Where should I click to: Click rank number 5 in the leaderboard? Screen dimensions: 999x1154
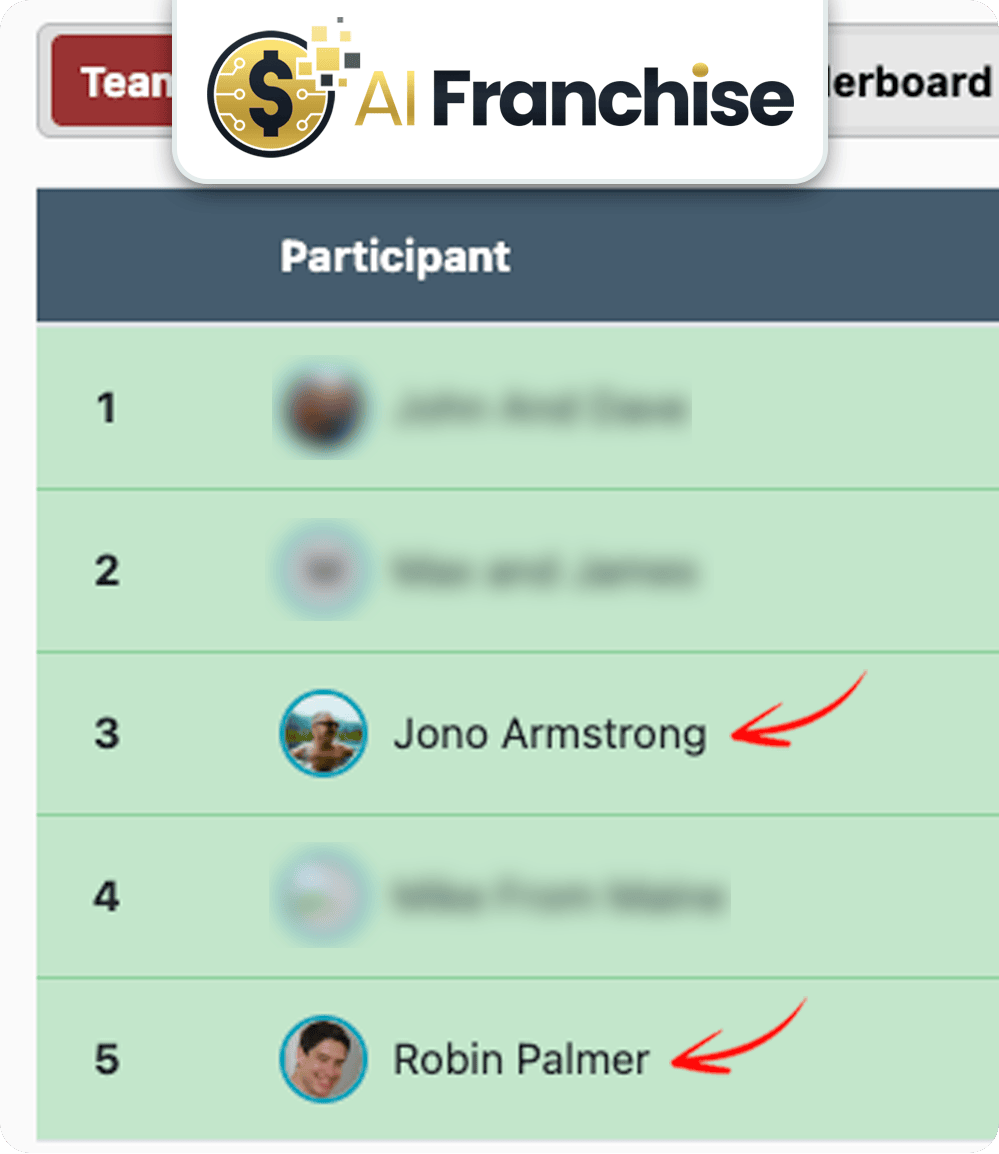(107, 1060)
